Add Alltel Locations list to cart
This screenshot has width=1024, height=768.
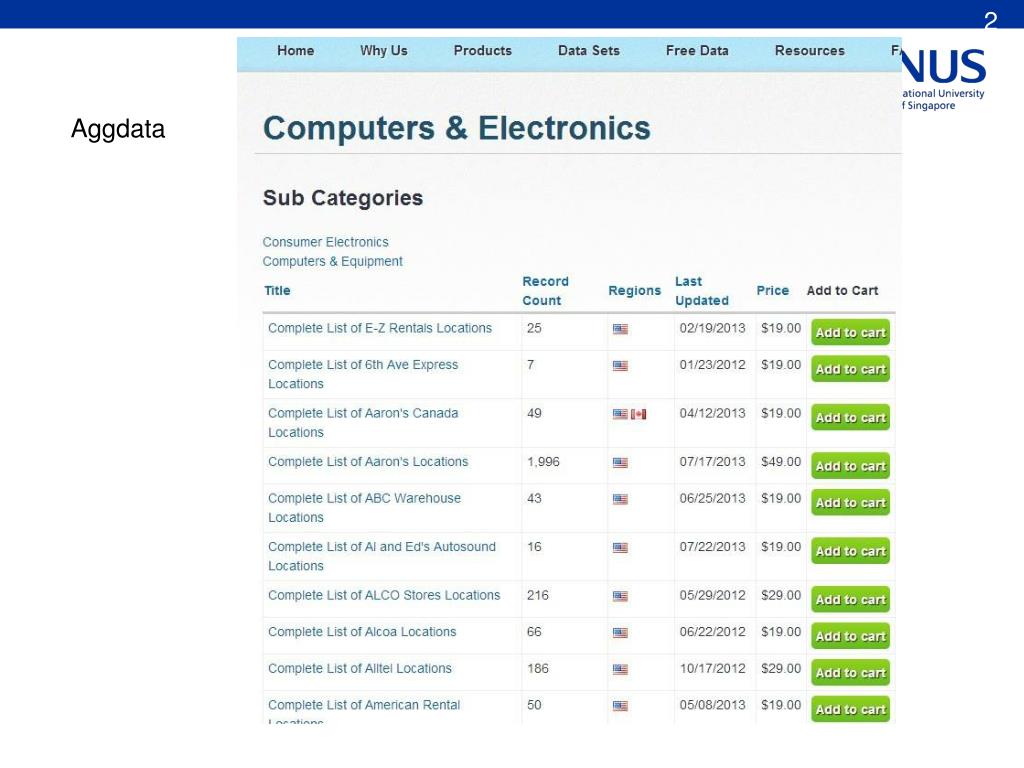850,672
